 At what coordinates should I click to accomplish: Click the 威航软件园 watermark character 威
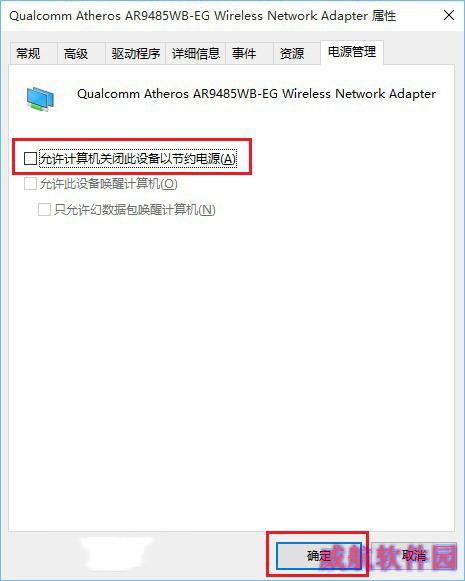335,557
